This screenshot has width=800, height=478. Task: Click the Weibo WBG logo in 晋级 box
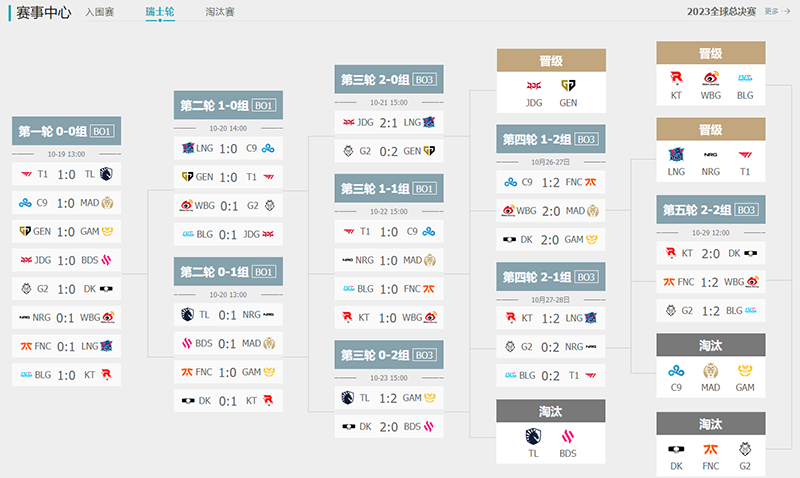click(711, 78)
